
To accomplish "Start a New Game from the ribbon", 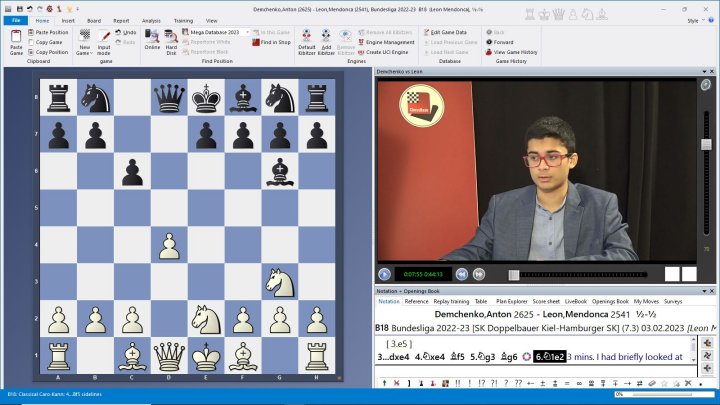I will coord(84,40).
